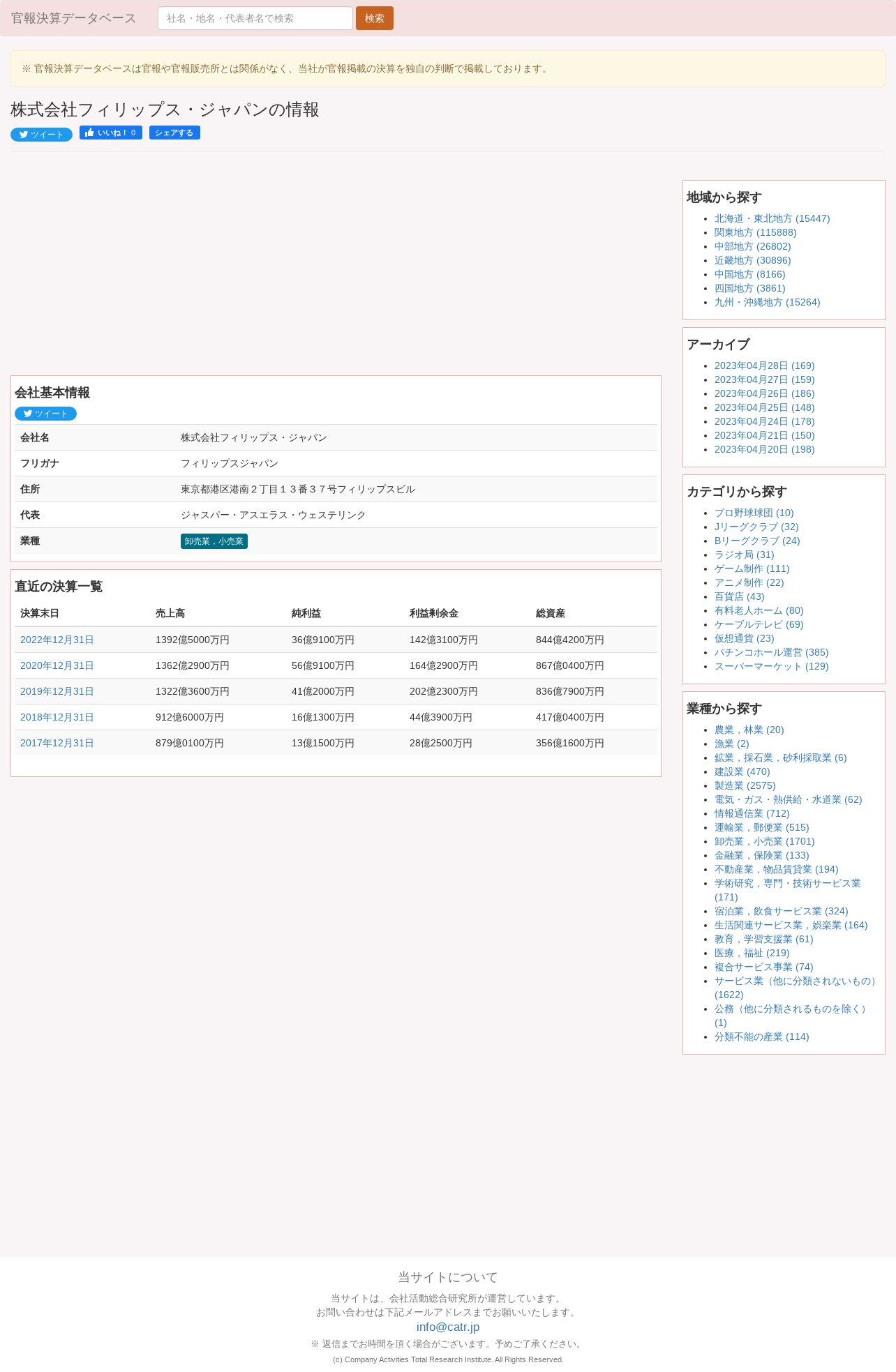Image resolution: width=896 pixels, height=1372 pixels.
Task: Browse category ラジオ局 (31)
Action: (744, 555)
